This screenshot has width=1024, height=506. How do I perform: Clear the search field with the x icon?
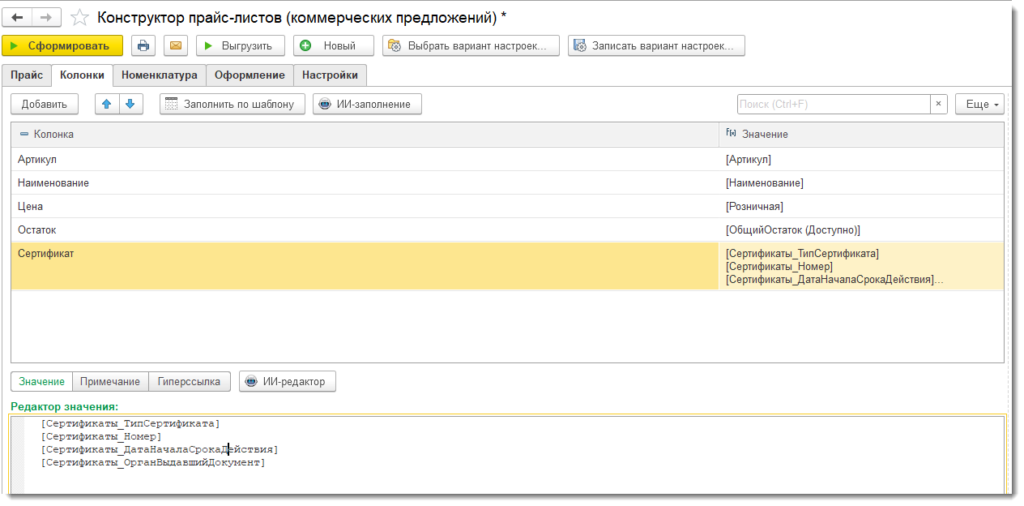938,104
